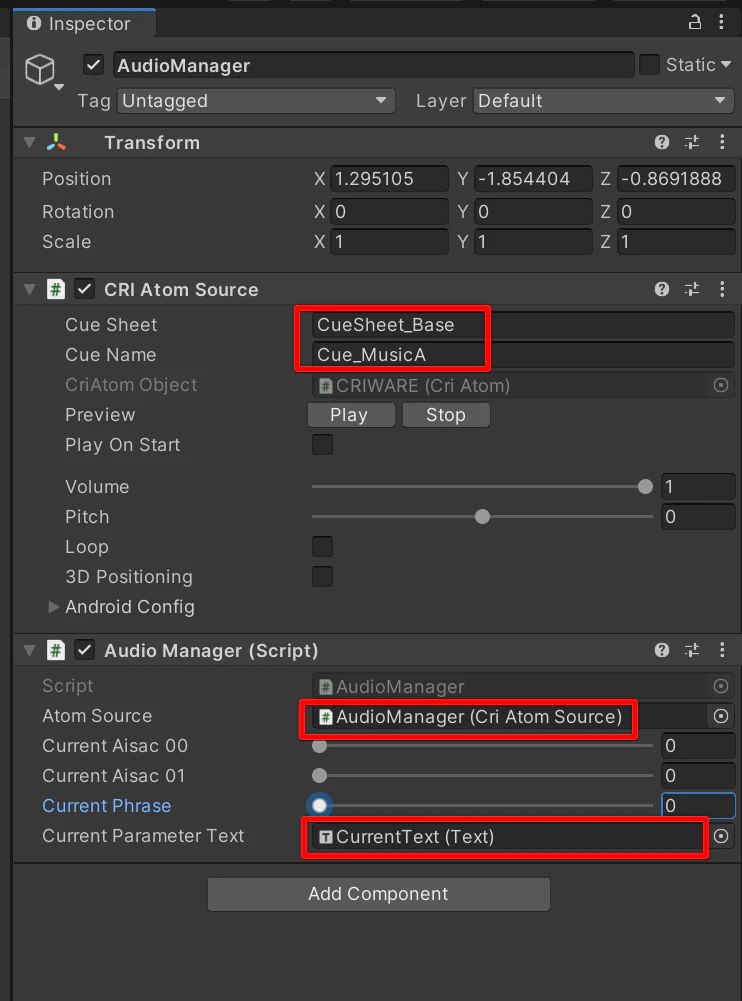Screen dimensions: 742x1001
Task: Click the Current Phrase numeric field
Action: click(x=698, y=806)
